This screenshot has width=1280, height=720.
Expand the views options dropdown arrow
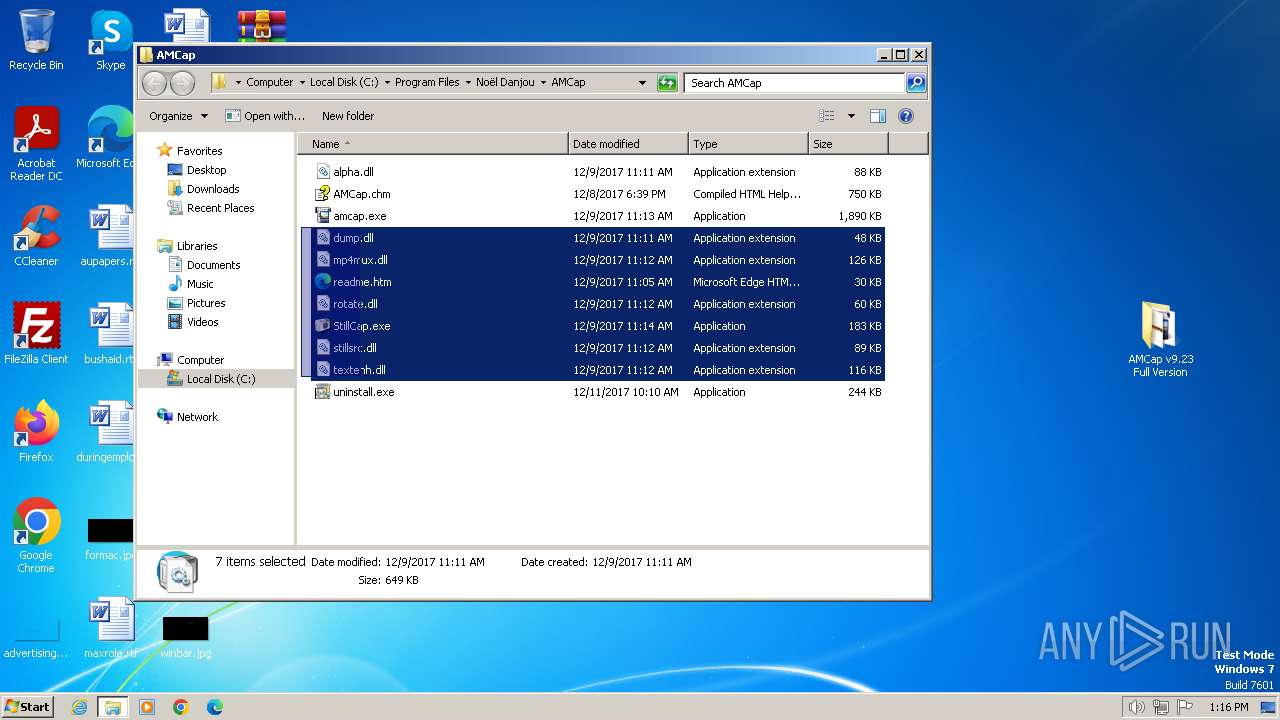(851, 116)
